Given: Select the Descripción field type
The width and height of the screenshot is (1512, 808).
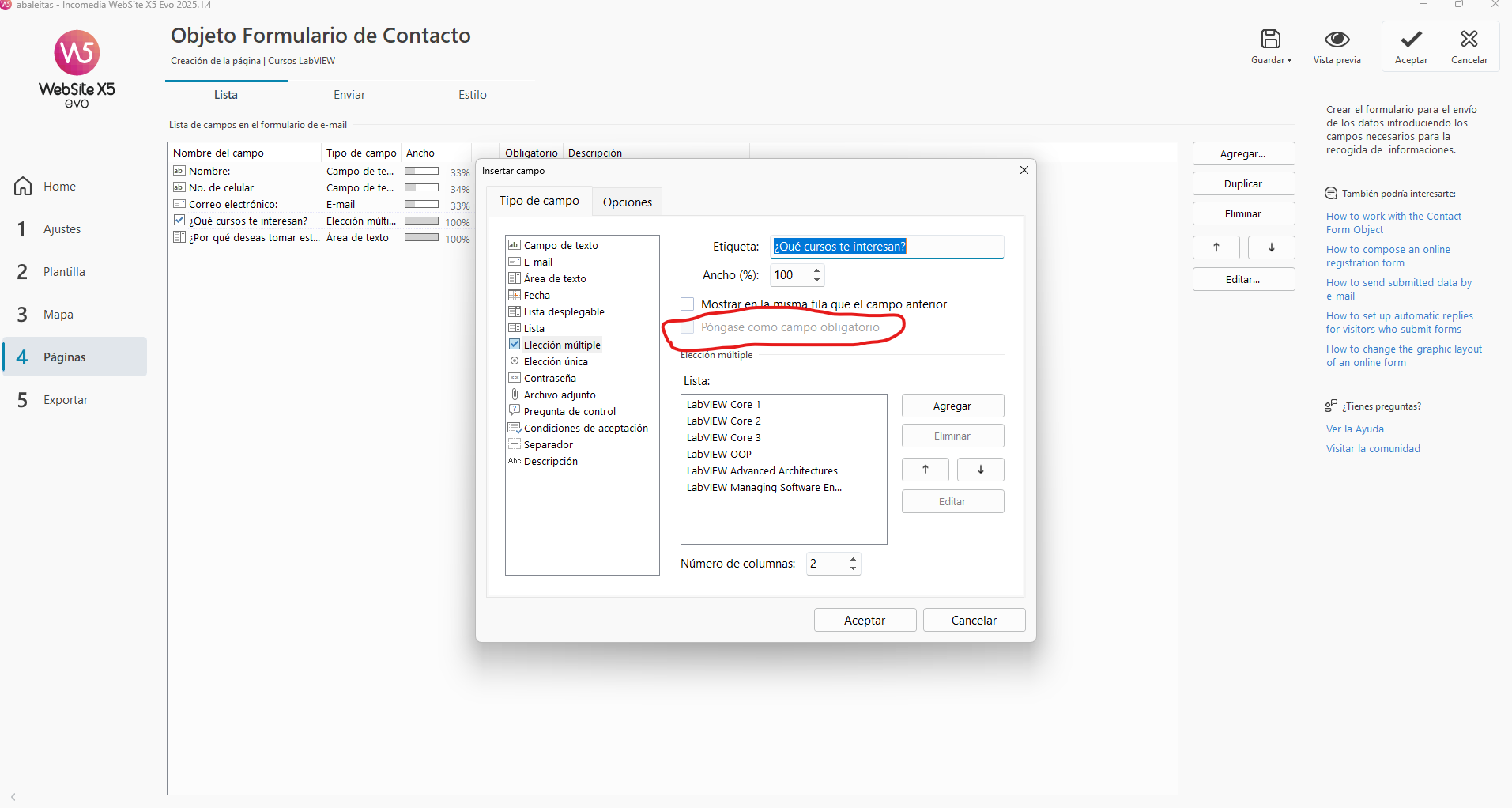Looking at the screenshot, I should 550,461.
